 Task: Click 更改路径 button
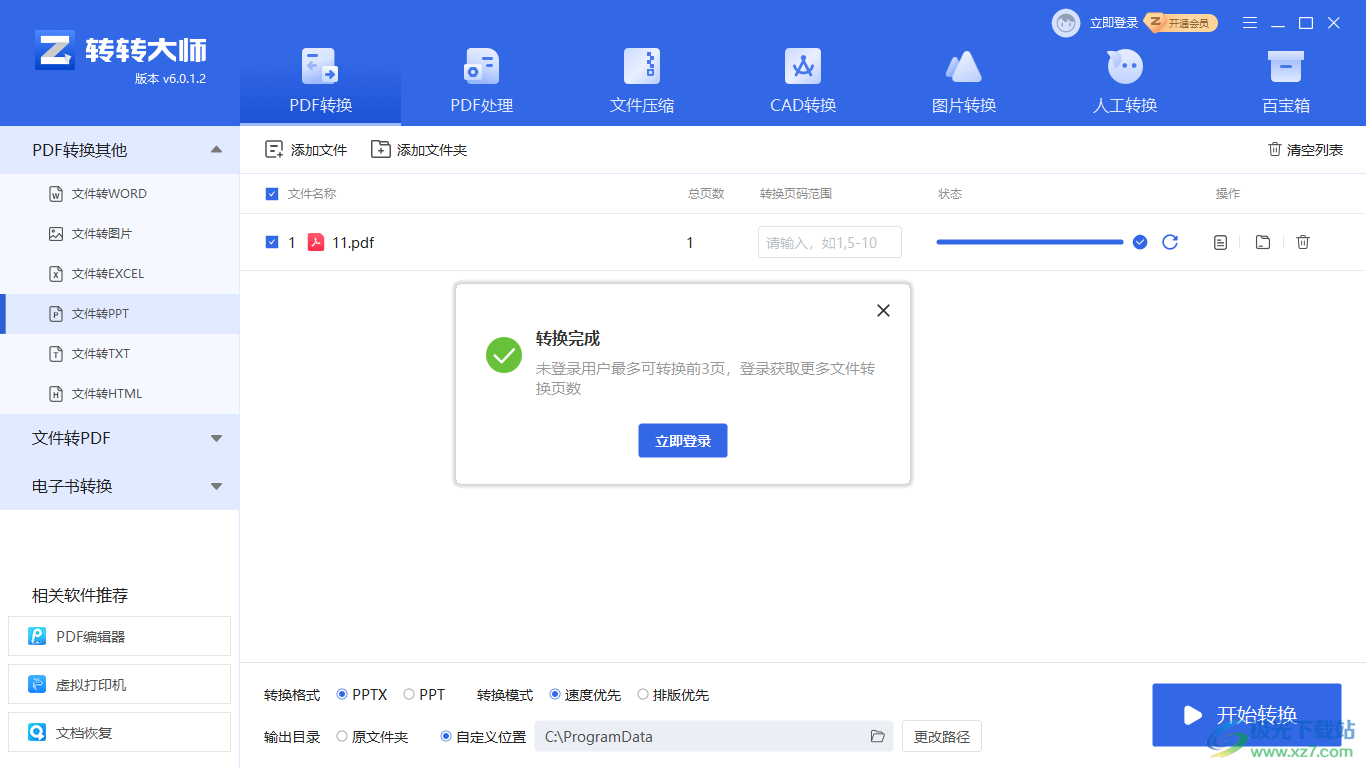click(x=942, y=737)
